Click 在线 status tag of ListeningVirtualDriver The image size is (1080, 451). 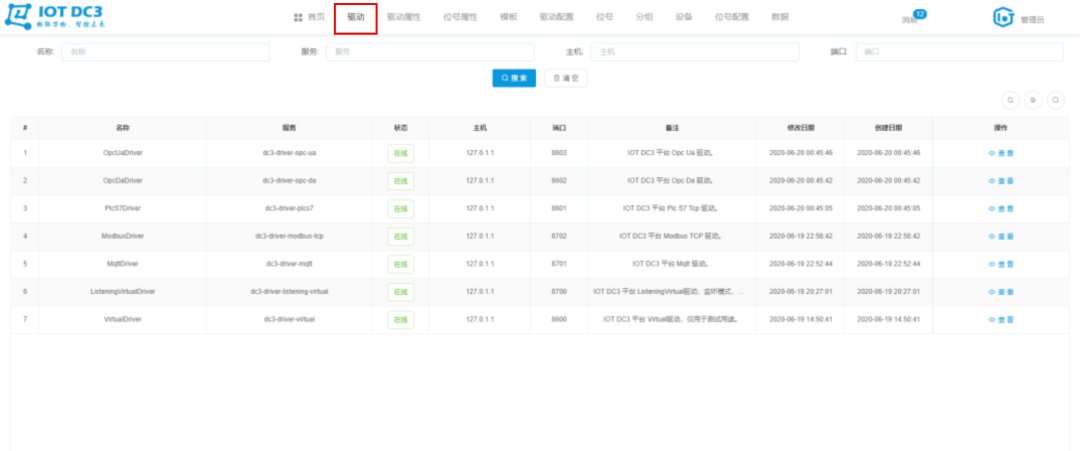[x=401, y=292]
